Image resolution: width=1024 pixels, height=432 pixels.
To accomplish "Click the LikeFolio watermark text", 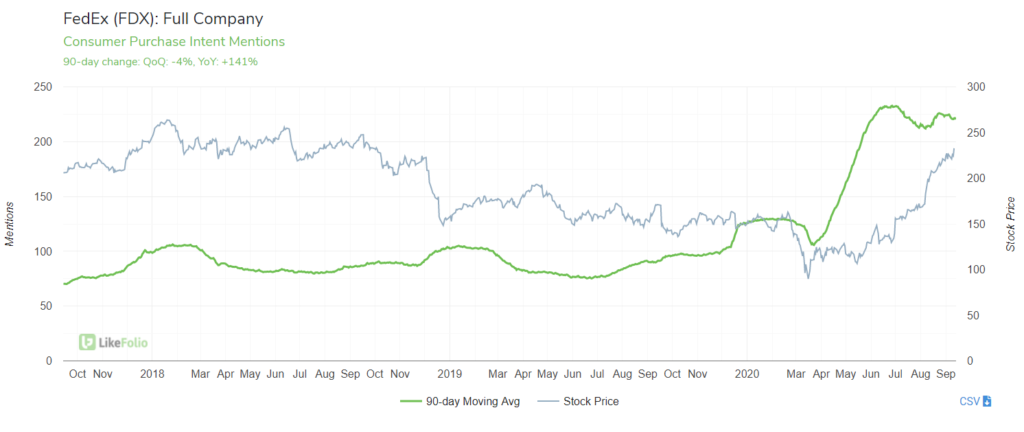I will click(123, 343).
